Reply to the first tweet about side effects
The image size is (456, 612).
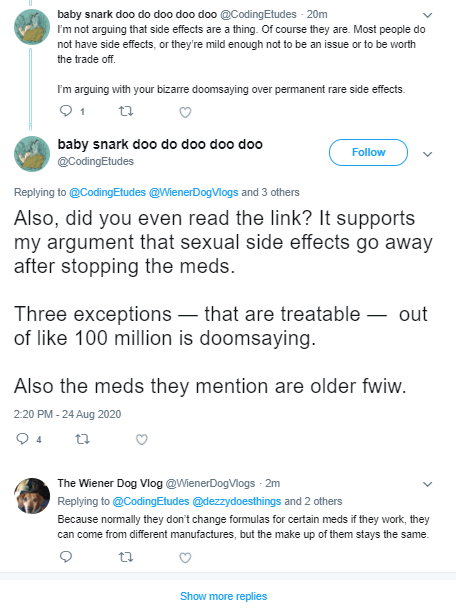point(66,111)
